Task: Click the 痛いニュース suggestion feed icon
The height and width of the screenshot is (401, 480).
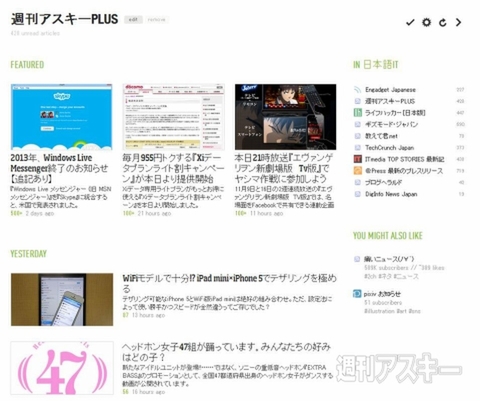Action: pos(357,259)
